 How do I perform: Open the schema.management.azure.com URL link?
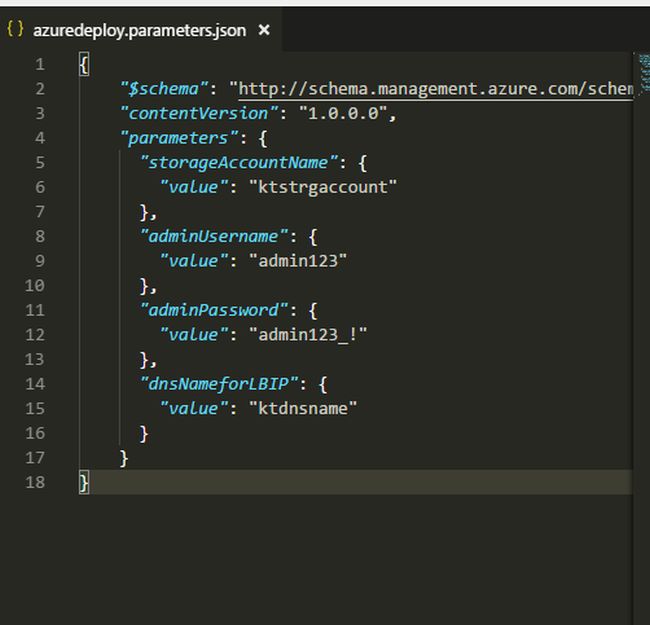[436, 89]
